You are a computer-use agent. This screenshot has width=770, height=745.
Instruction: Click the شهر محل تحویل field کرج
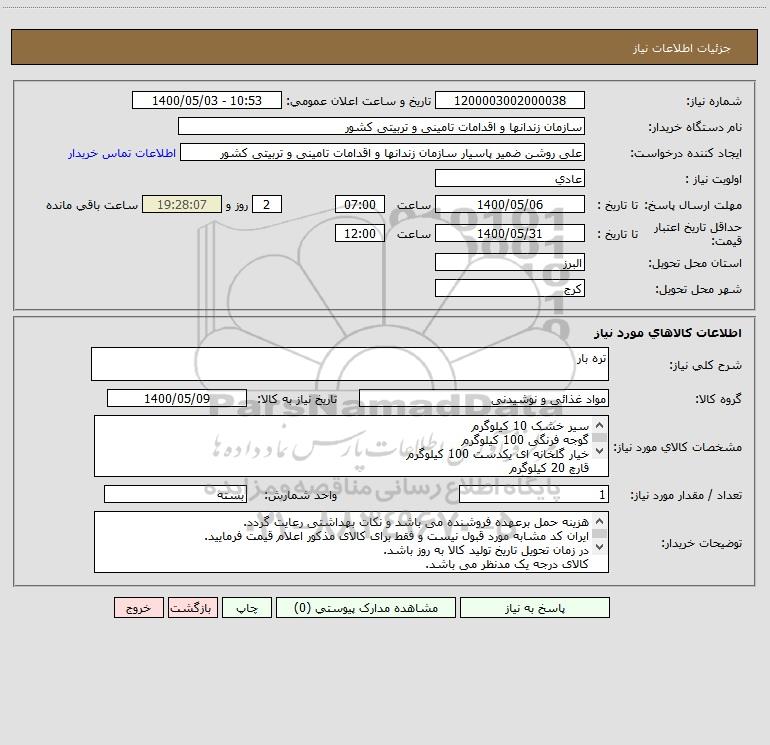[510, 288]
